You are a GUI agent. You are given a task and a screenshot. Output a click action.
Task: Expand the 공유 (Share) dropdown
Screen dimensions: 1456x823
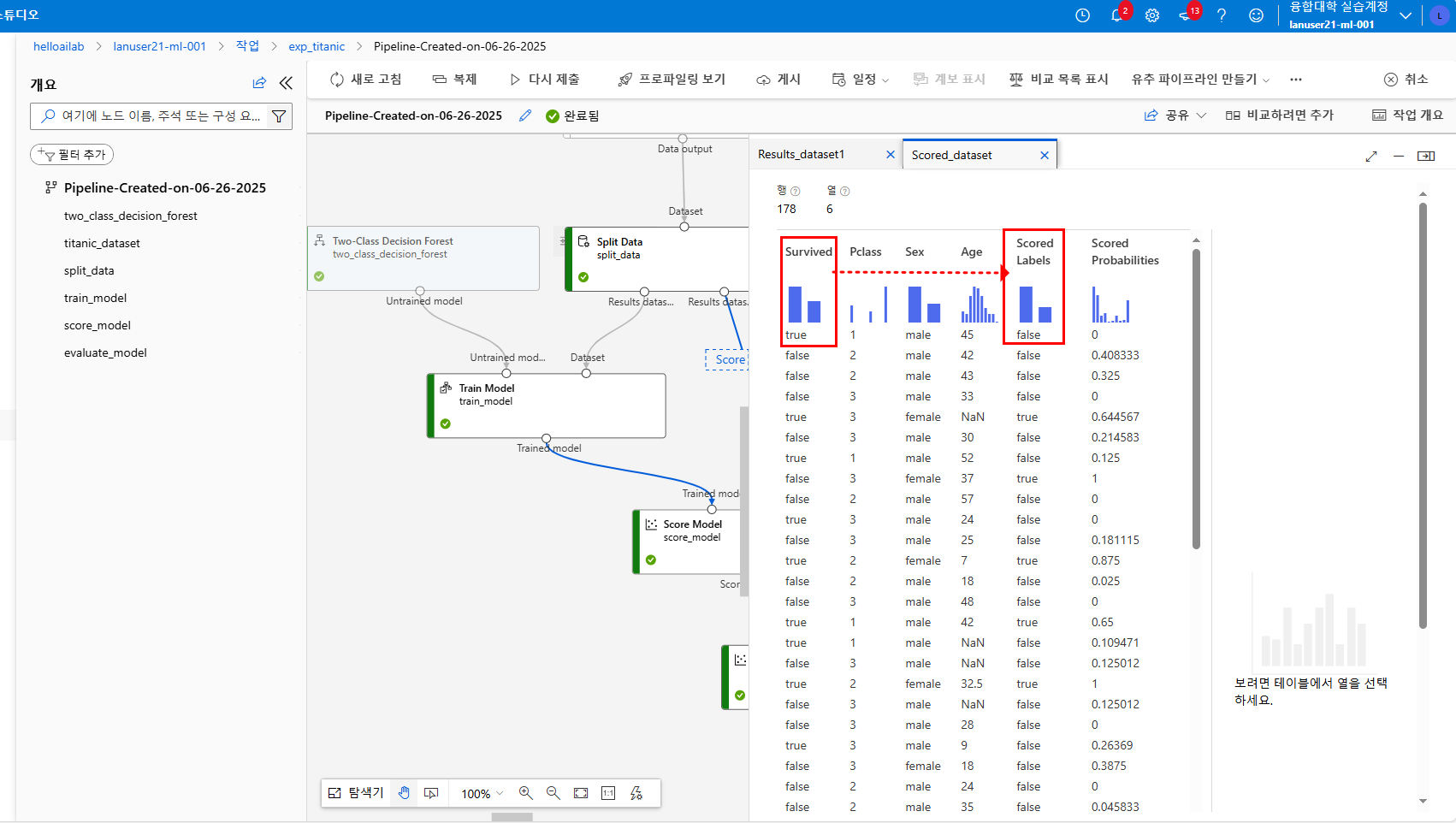(x=1175, y=115)
